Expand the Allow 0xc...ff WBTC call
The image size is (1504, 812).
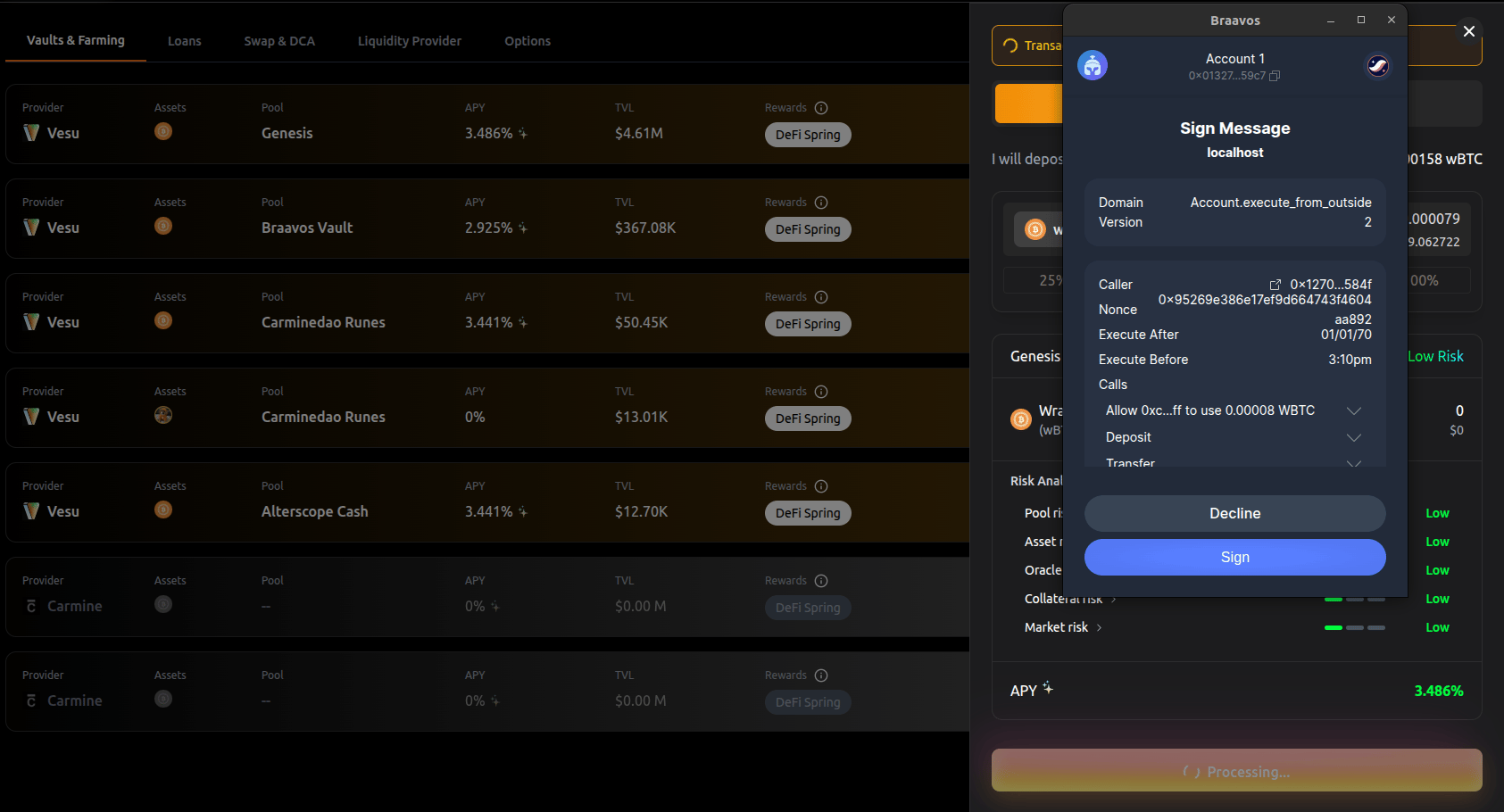[x=1353, y=410]
